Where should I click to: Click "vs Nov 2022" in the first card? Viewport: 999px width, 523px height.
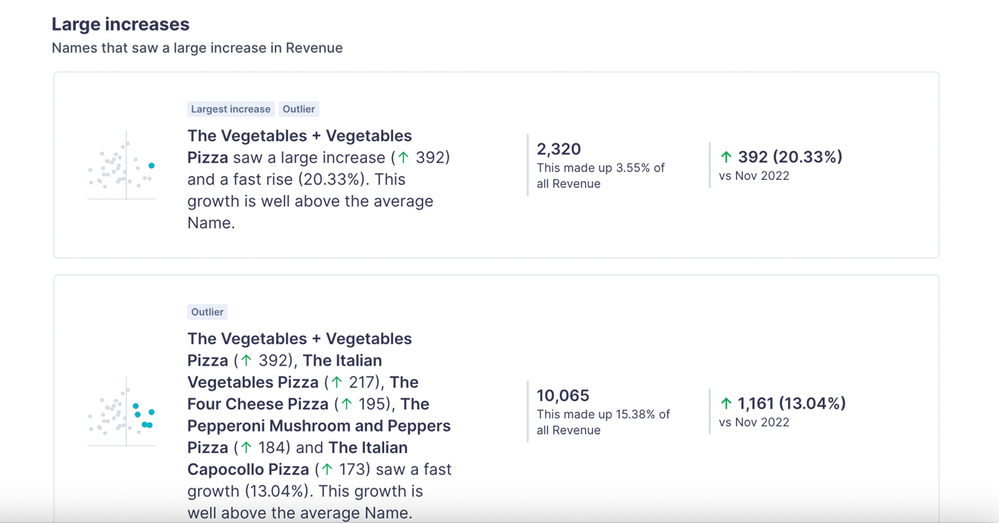click(754, 176)
